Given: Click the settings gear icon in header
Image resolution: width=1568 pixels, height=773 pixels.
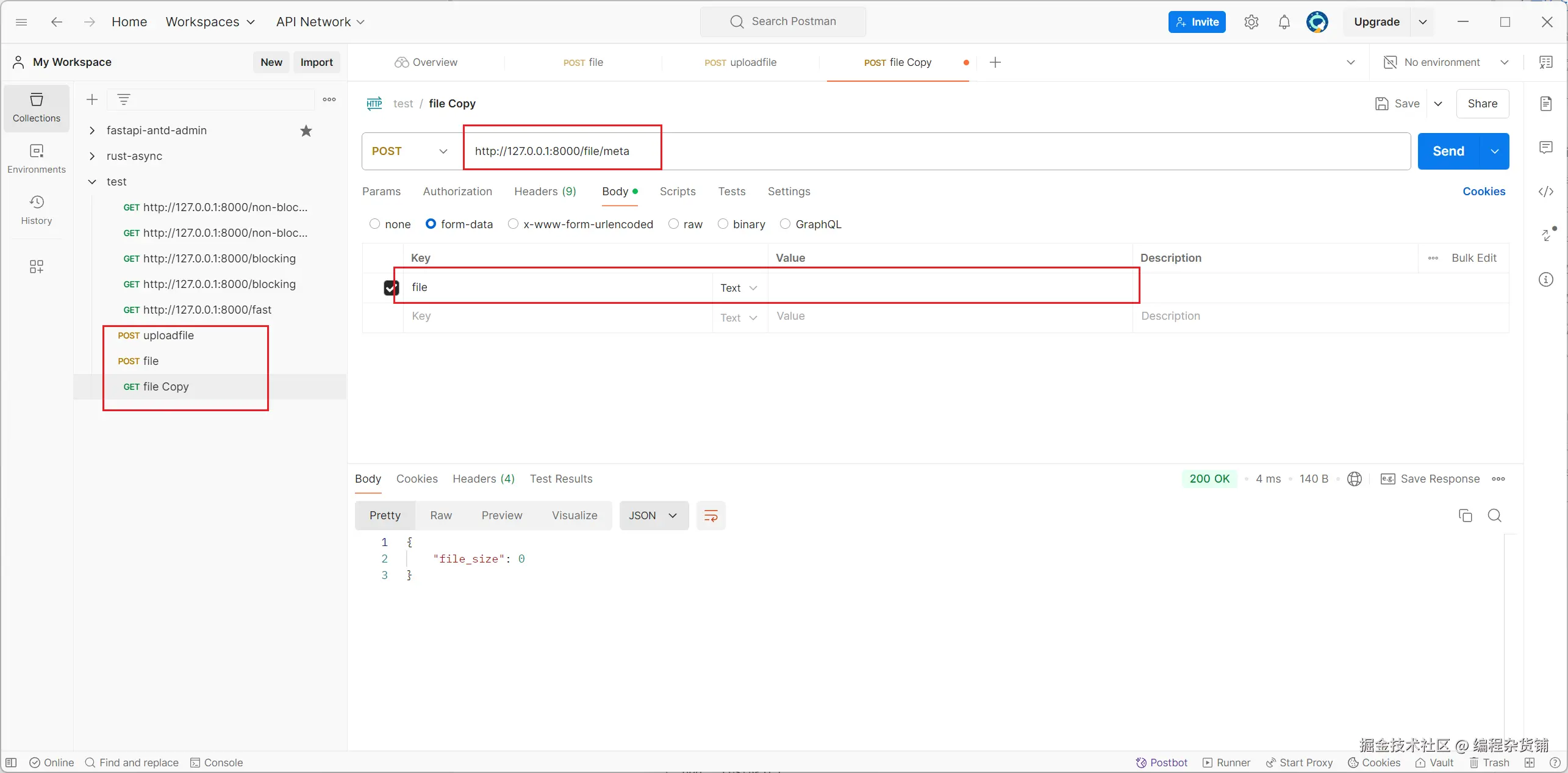Looking at the screenshot, I should click(1251, 22).
